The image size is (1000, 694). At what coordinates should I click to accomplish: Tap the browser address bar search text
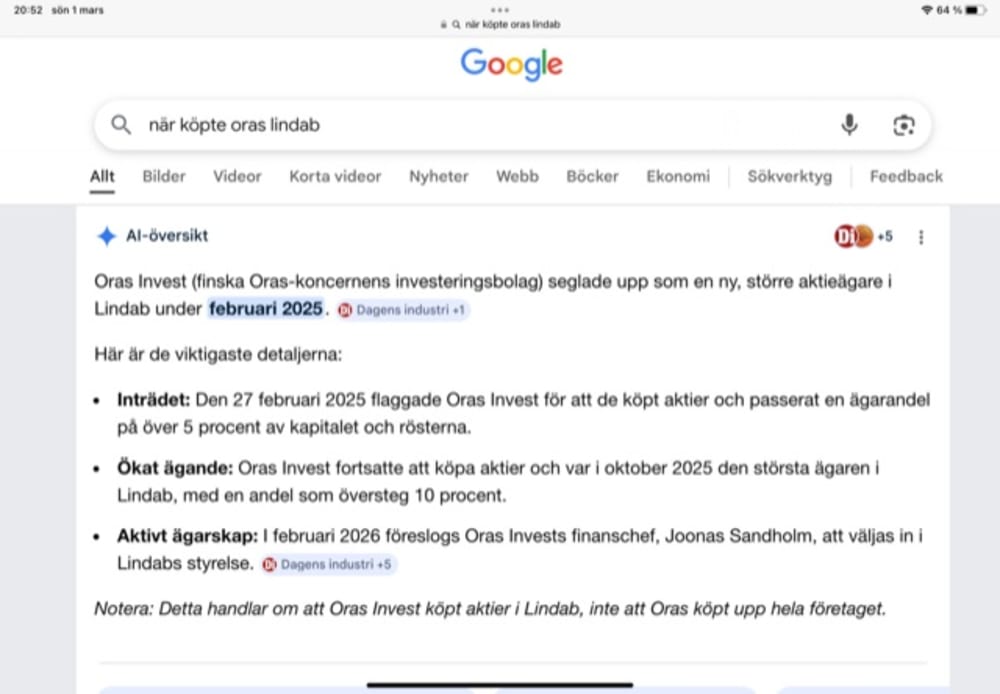tap(512, 25)
